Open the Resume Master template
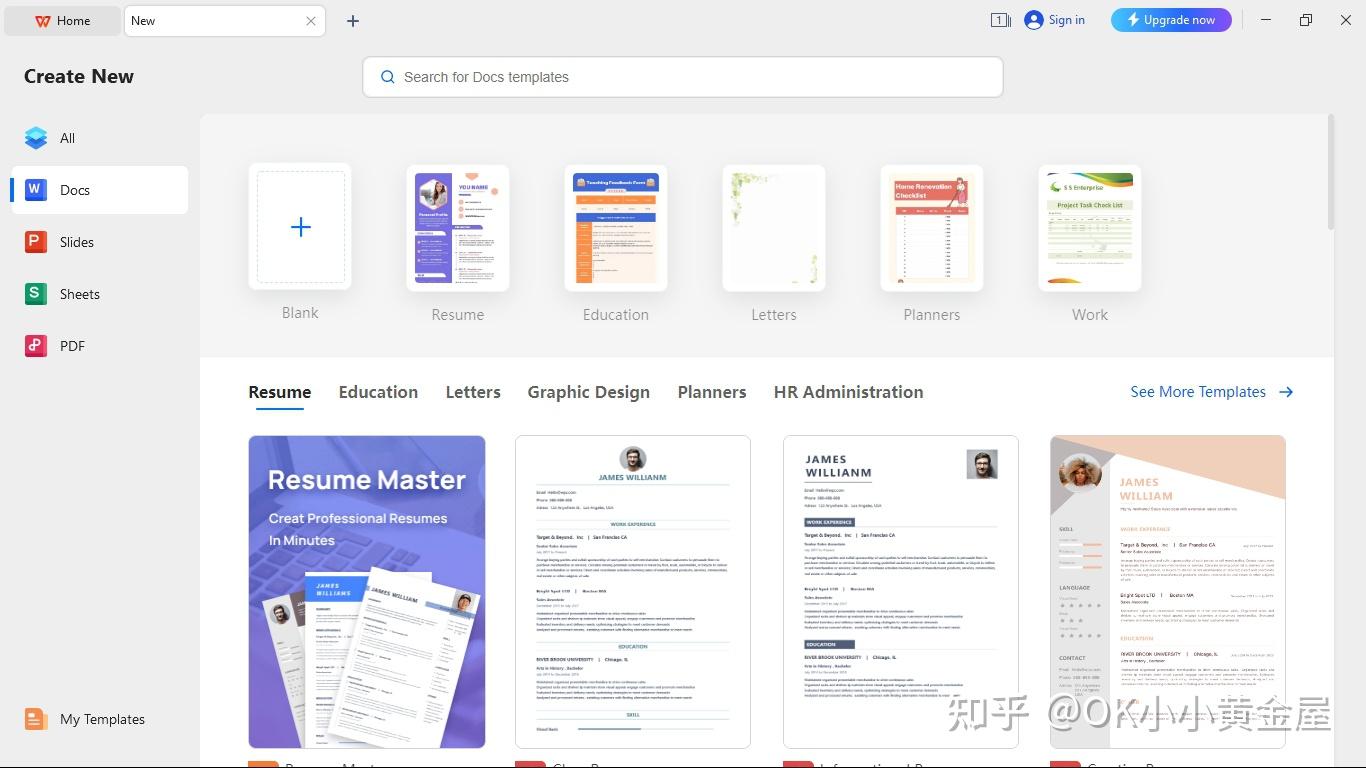The image size is (1366, 768). pyautogui.click(x=366, y=592)
